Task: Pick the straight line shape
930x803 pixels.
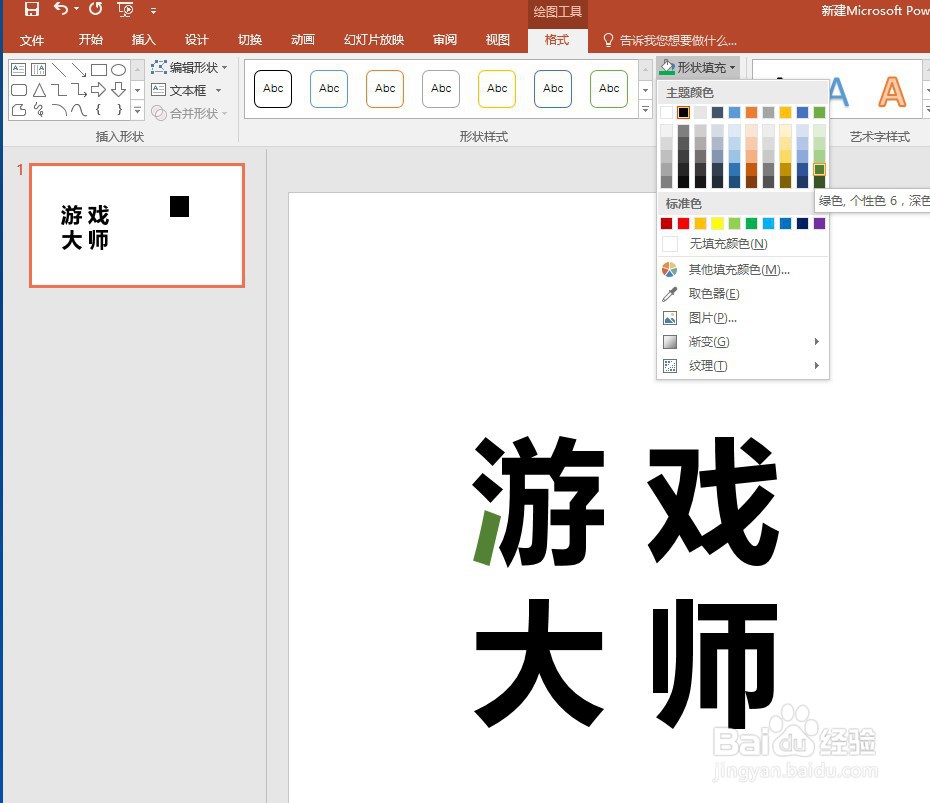Action: click(x=59, y=69)
